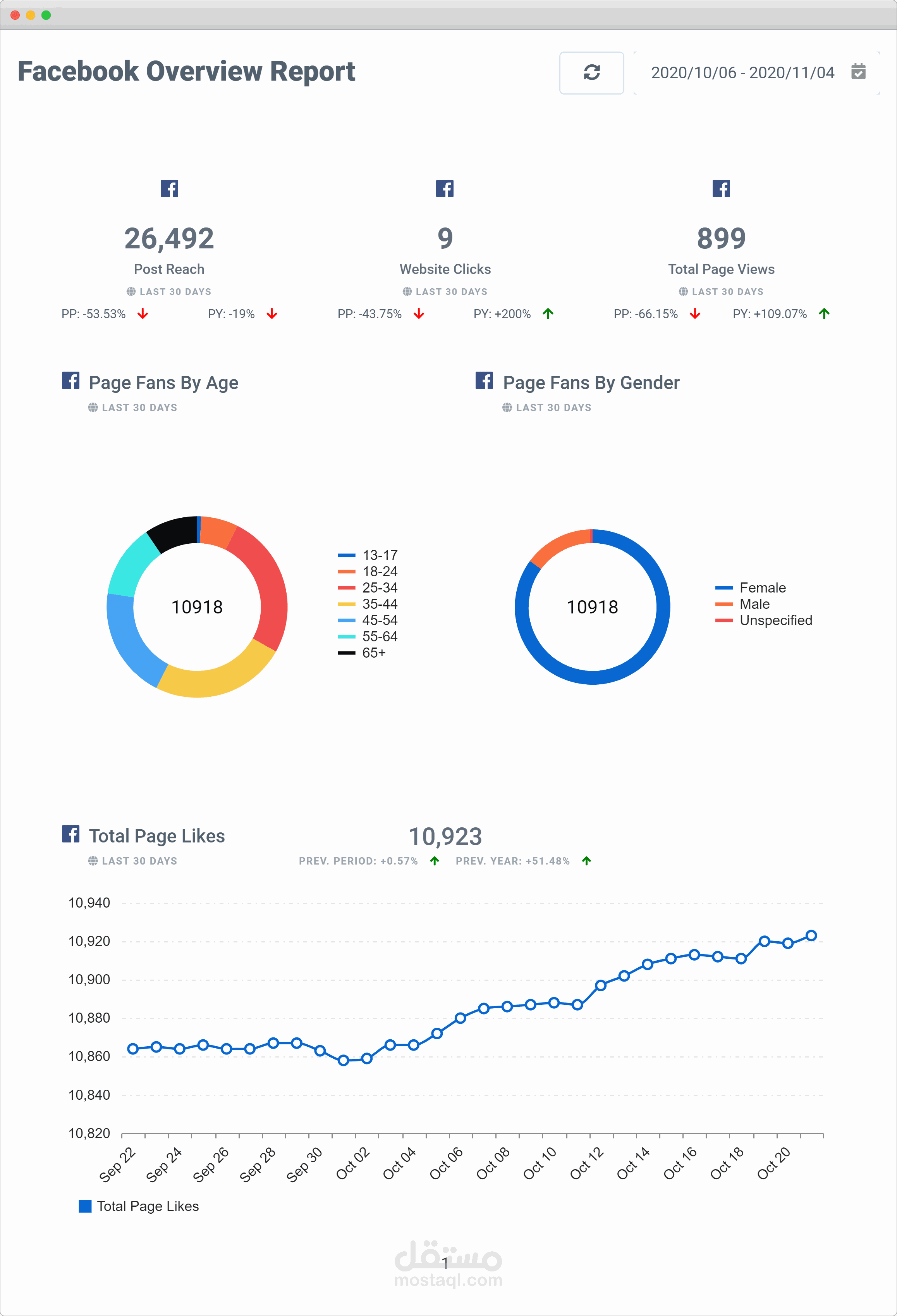Click the Website Clicks label

click(x=445, y=270)
